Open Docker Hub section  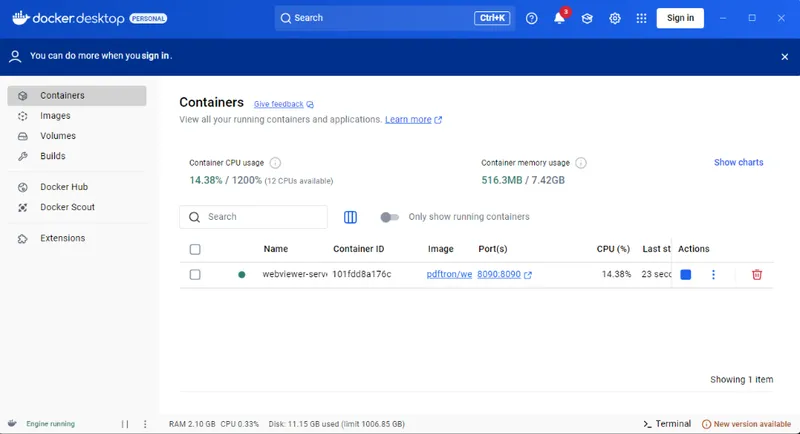coord(77,187)
